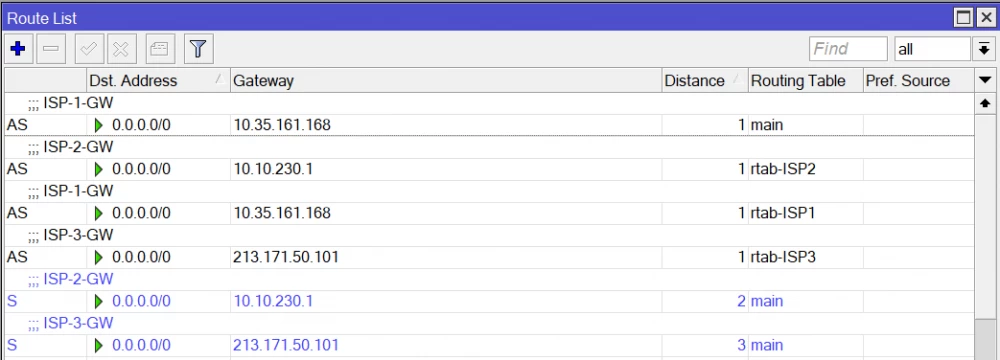Open column selector dropdown triangle
1000x360 pixels.
point(984,80)
